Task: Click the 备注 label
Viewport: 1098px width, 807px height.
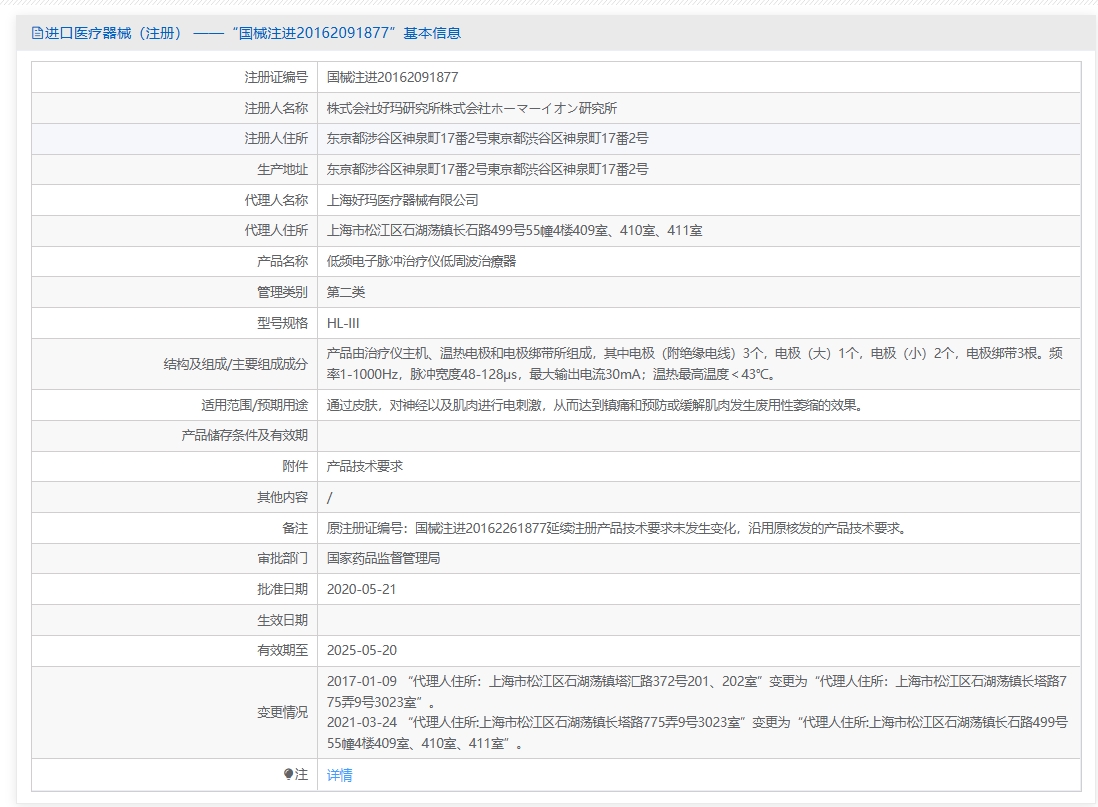Action: click(x=295, y=528)
